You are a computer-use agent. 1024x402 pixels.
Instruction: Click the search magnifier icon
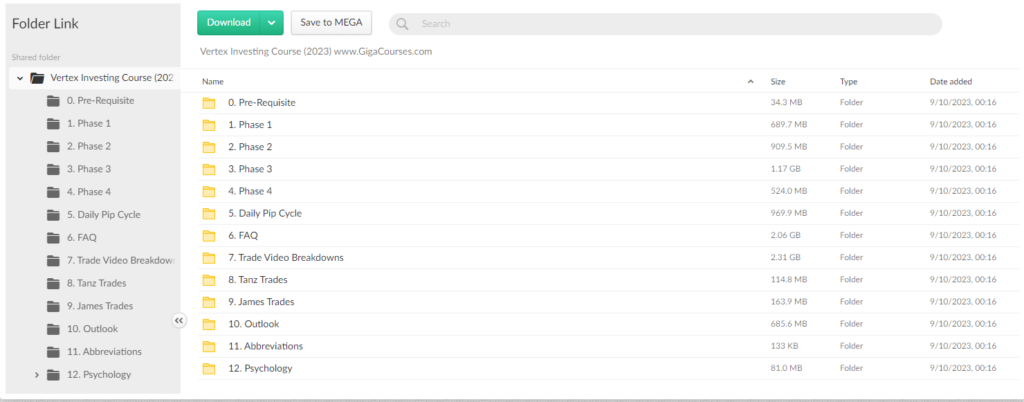click(403, 24)
